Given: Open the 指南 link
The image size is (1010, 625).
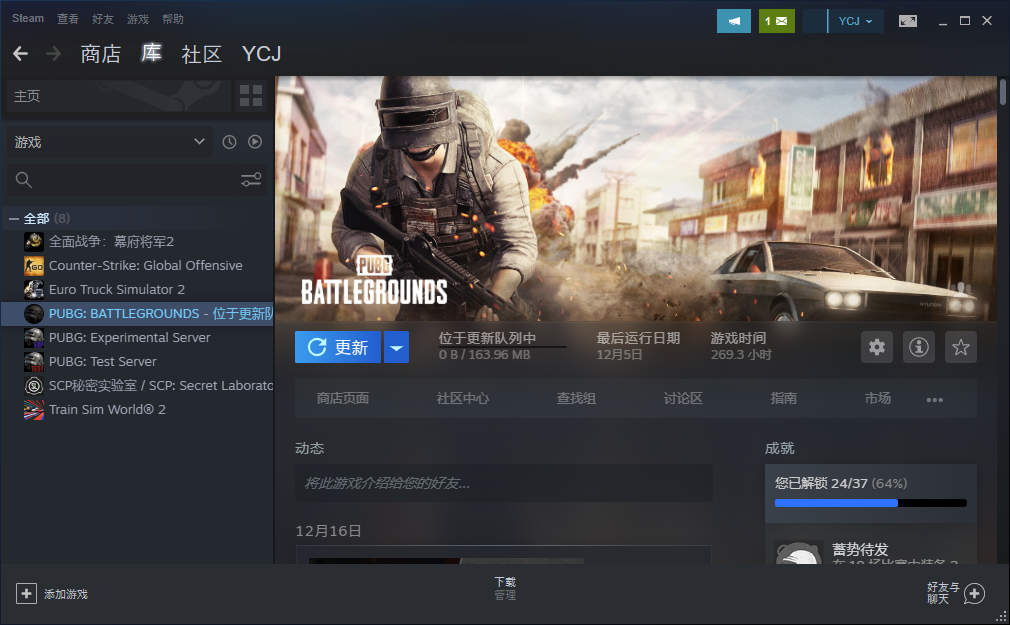Looking at the screenshot, I should (783, 398).
